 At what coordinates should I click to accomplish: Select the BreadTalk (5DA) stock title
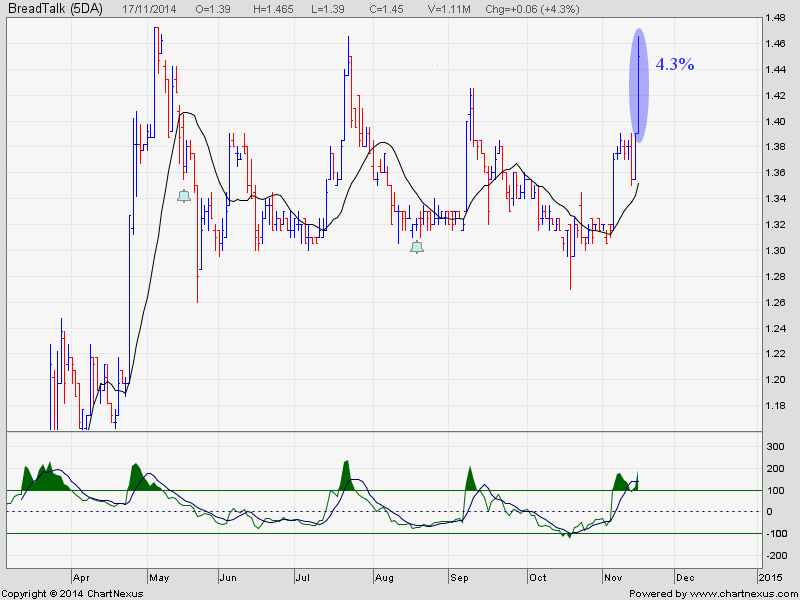[x=56, y=9]
